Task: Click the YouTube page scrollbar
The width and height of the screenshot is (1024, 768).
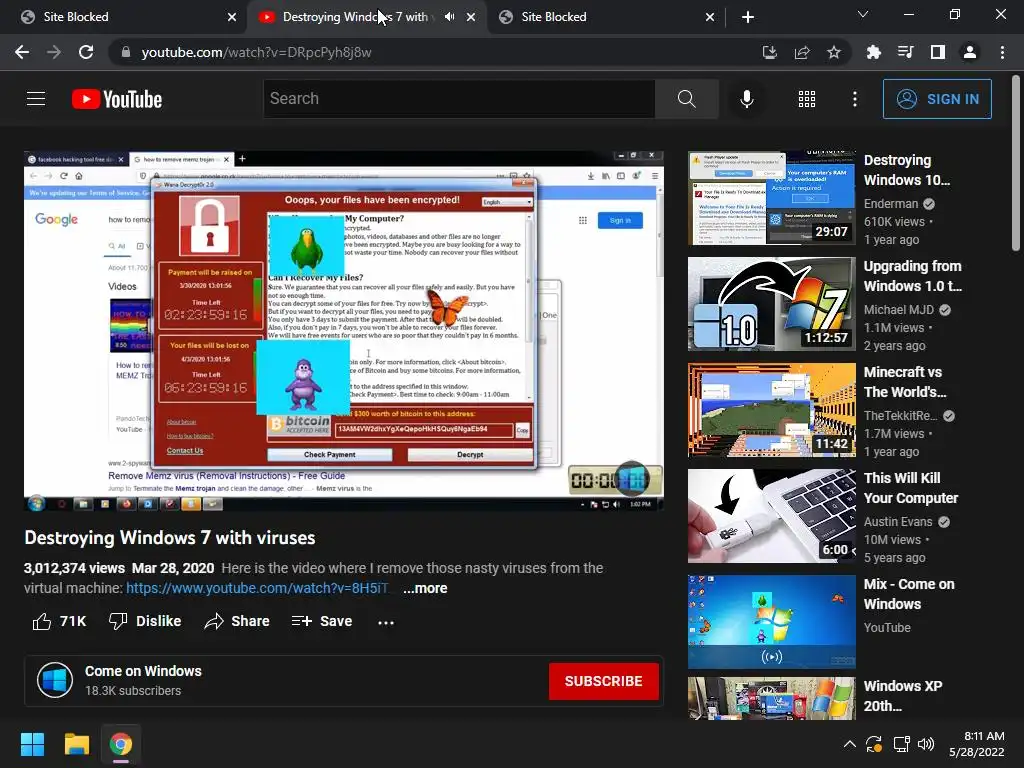Action: click(x=1016, y=163)
